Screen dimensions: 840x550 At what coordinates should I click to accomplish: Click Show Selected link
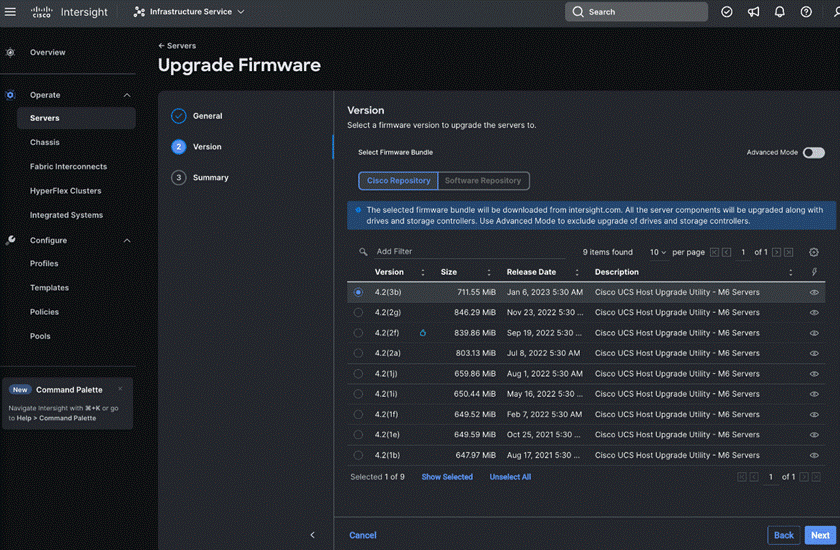(x=447, y=477)
